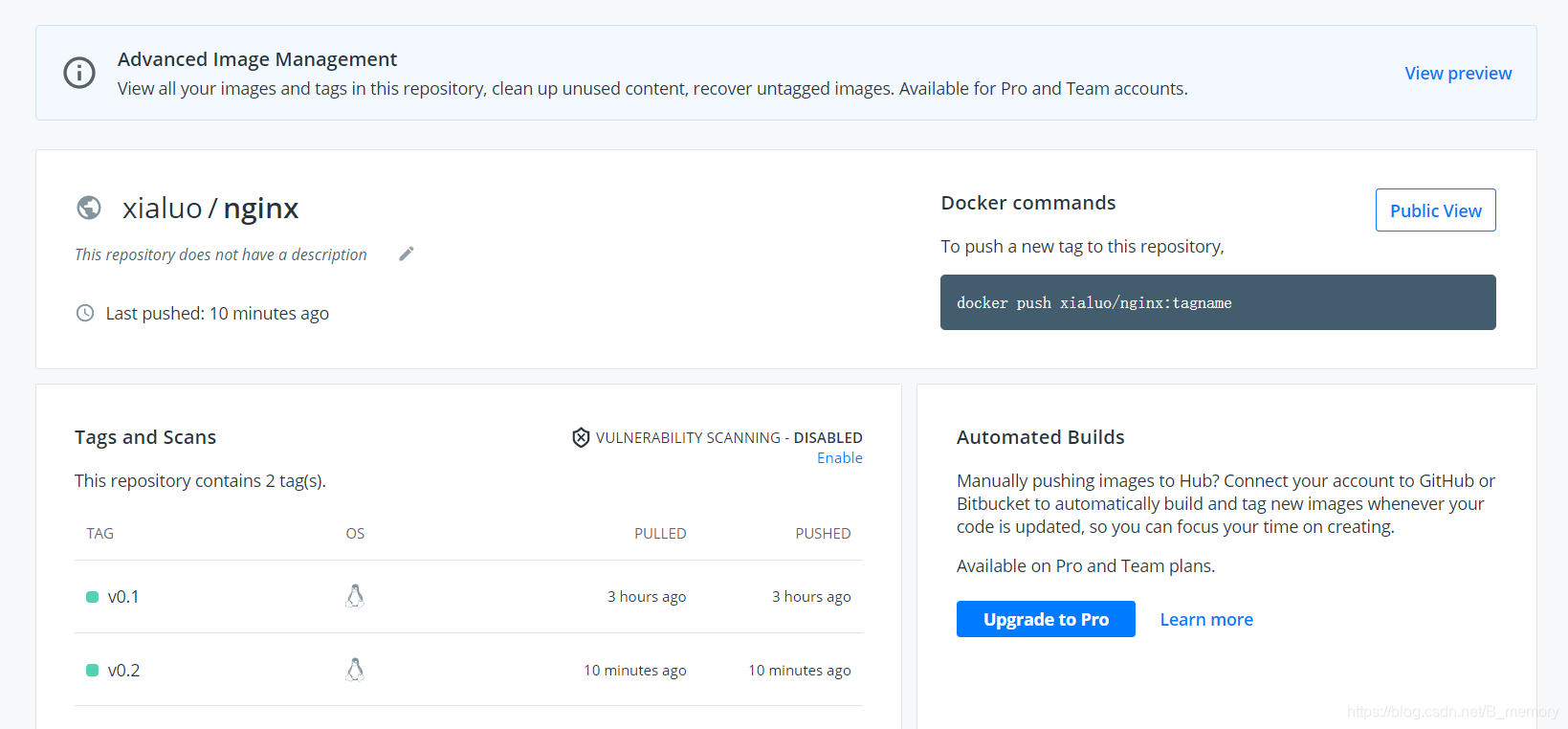
Task: Open the Public View button
Action: (x=1435, y=210)
